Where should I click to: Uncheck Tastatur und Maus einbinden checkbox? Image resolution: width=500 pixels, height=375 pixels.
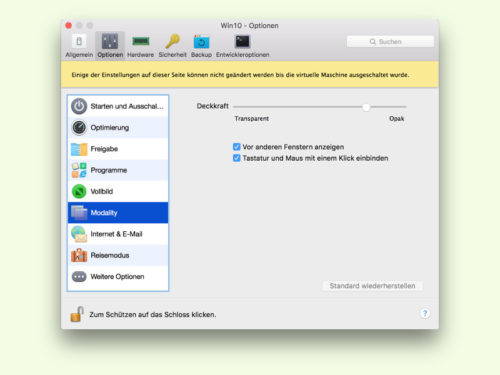click(237, 158)
